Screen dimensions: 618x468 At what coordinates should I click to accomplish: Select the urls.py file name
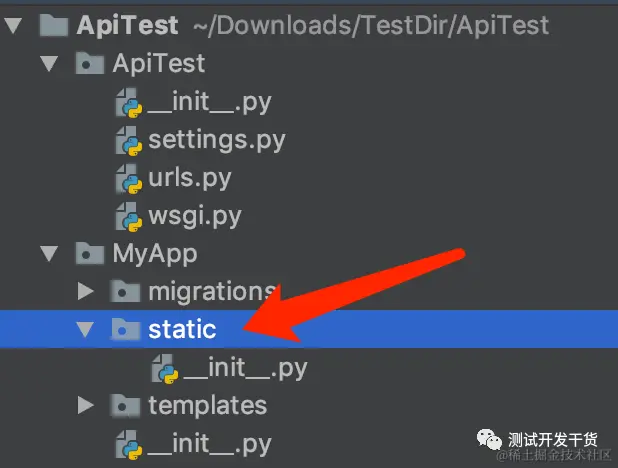tap(190, 179)
